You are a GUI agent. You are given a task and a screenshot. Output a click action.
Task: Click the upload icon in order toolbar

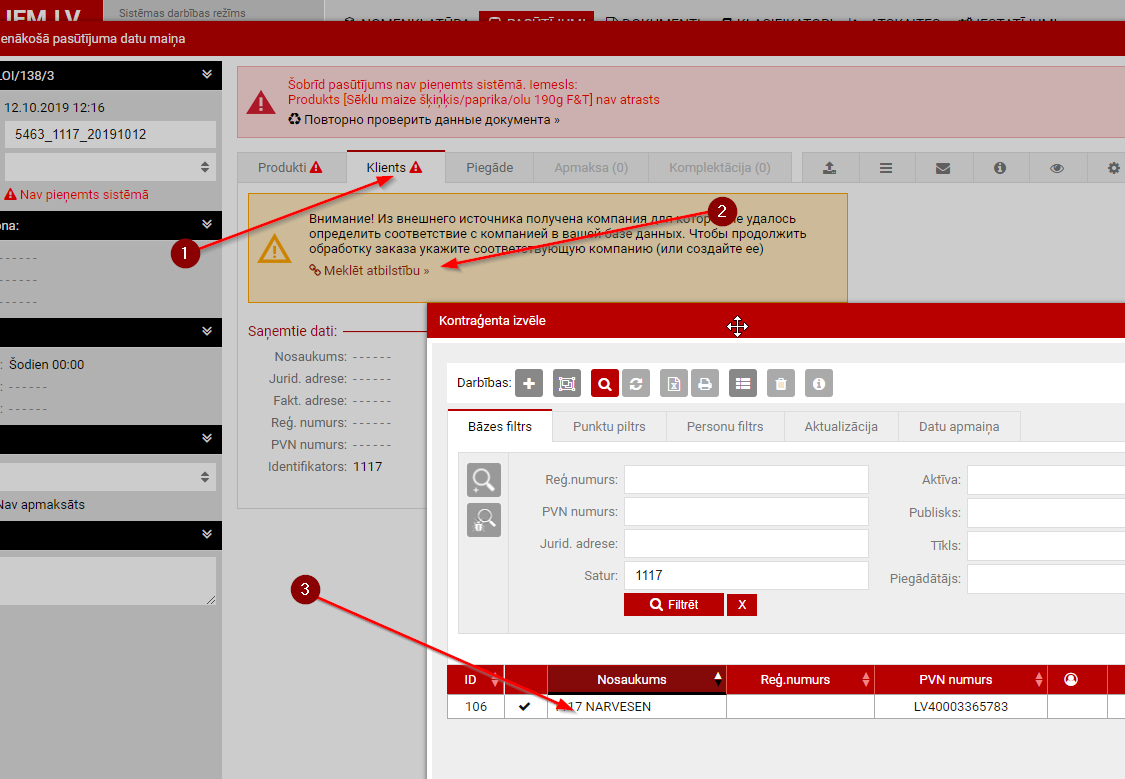[x=829, y=168]
